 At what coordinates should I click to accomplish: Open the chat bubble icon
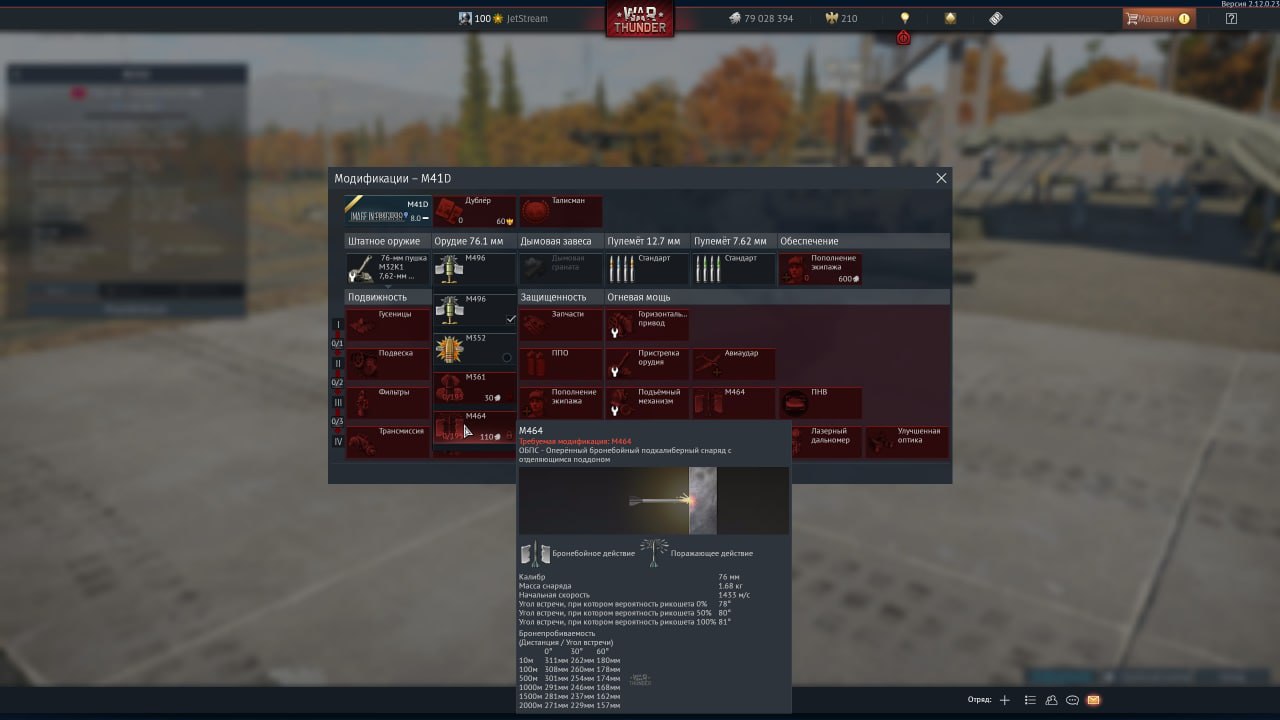[1073, 700]
